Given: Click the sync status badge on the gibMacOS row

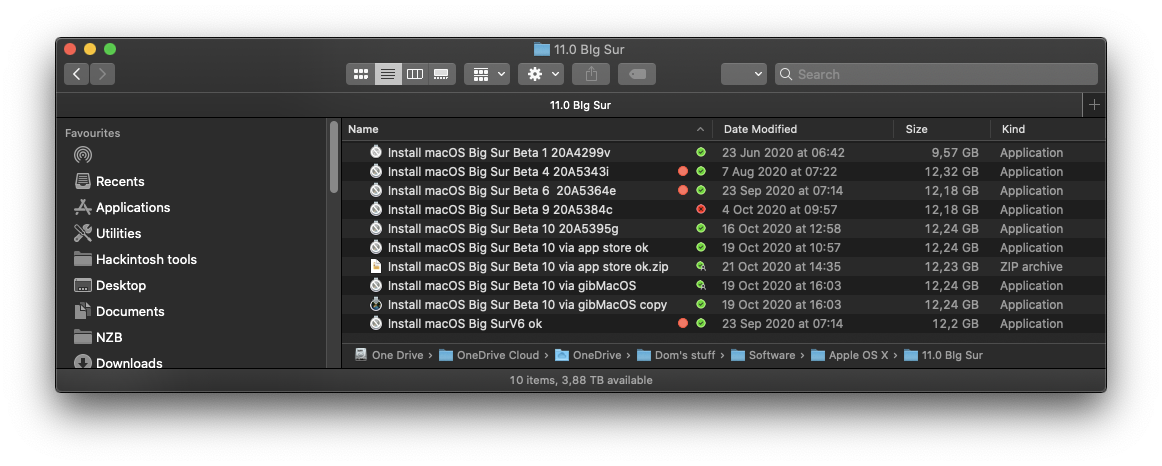Looking at the screenshot, I should (701, 285).
